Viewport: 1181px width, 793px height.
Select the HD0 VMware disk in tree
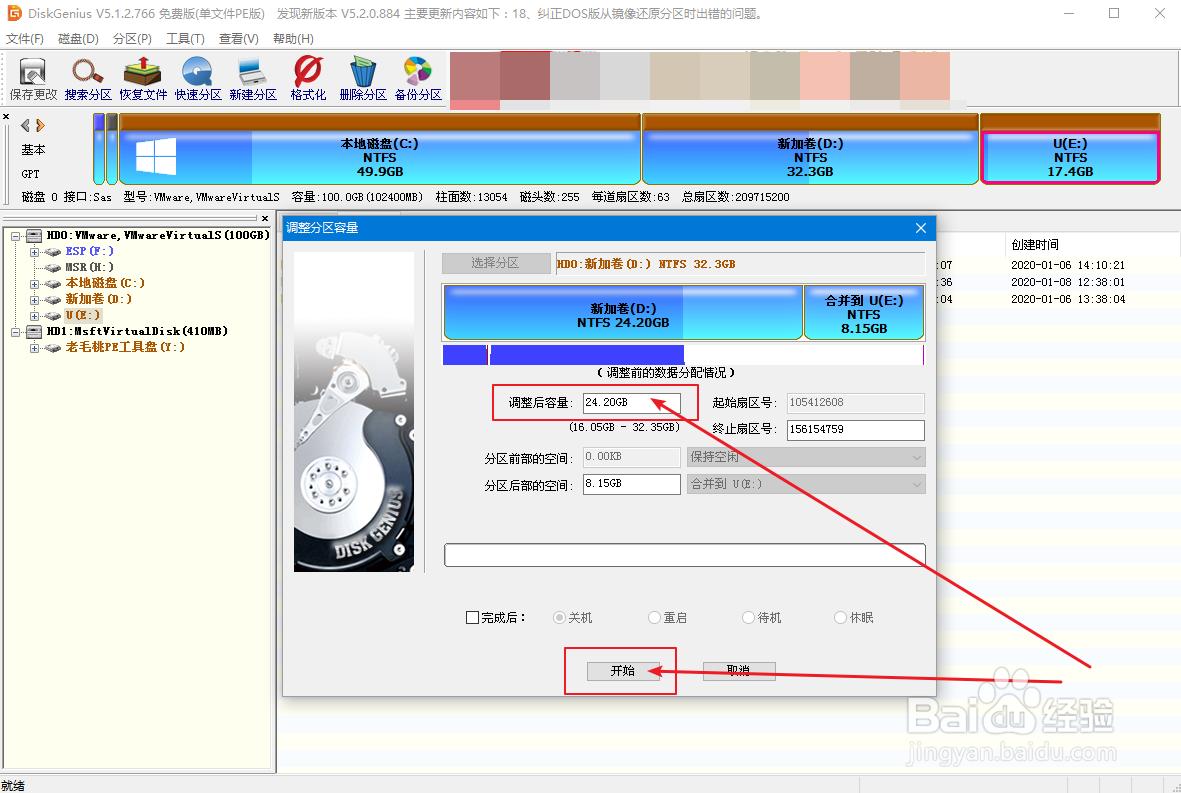pyautogui.click(x=157, y=235)
